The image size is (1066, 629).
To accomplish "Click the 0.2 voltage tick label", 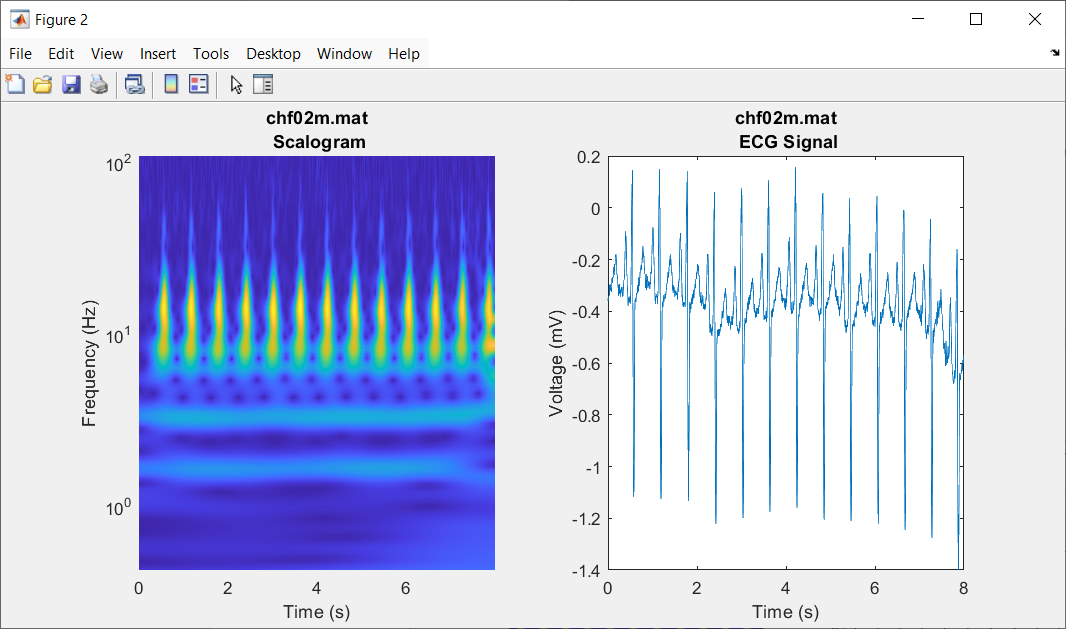I will point(589,157).
